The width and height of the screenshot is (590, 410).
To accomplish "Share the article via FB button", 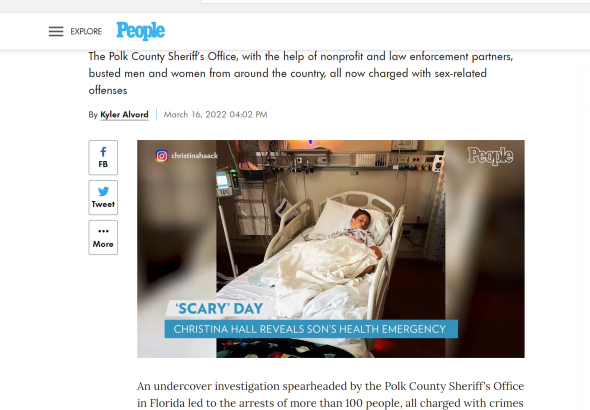I will coord(103,158).
